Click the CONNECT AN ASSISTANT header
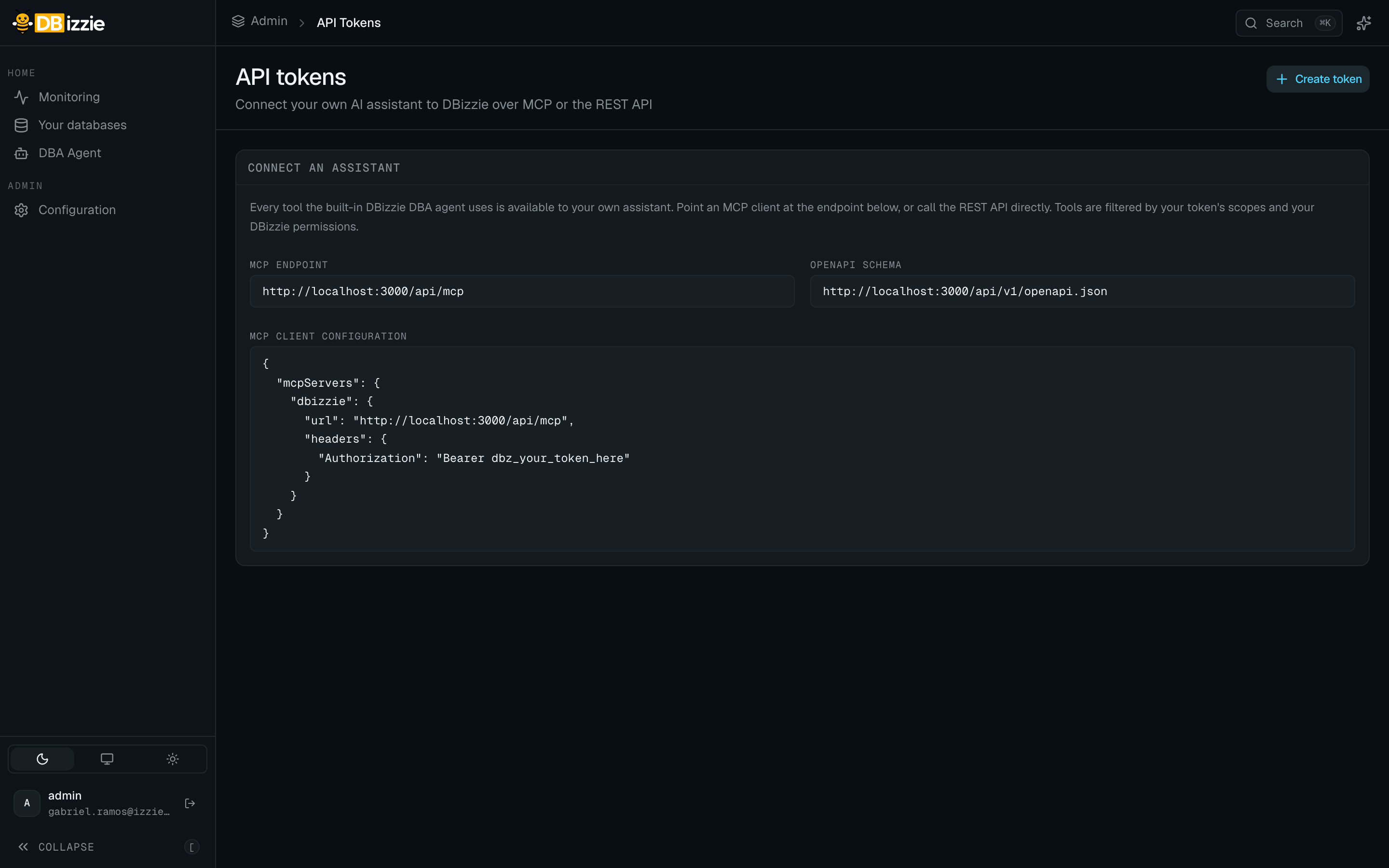 coord(324,168)
